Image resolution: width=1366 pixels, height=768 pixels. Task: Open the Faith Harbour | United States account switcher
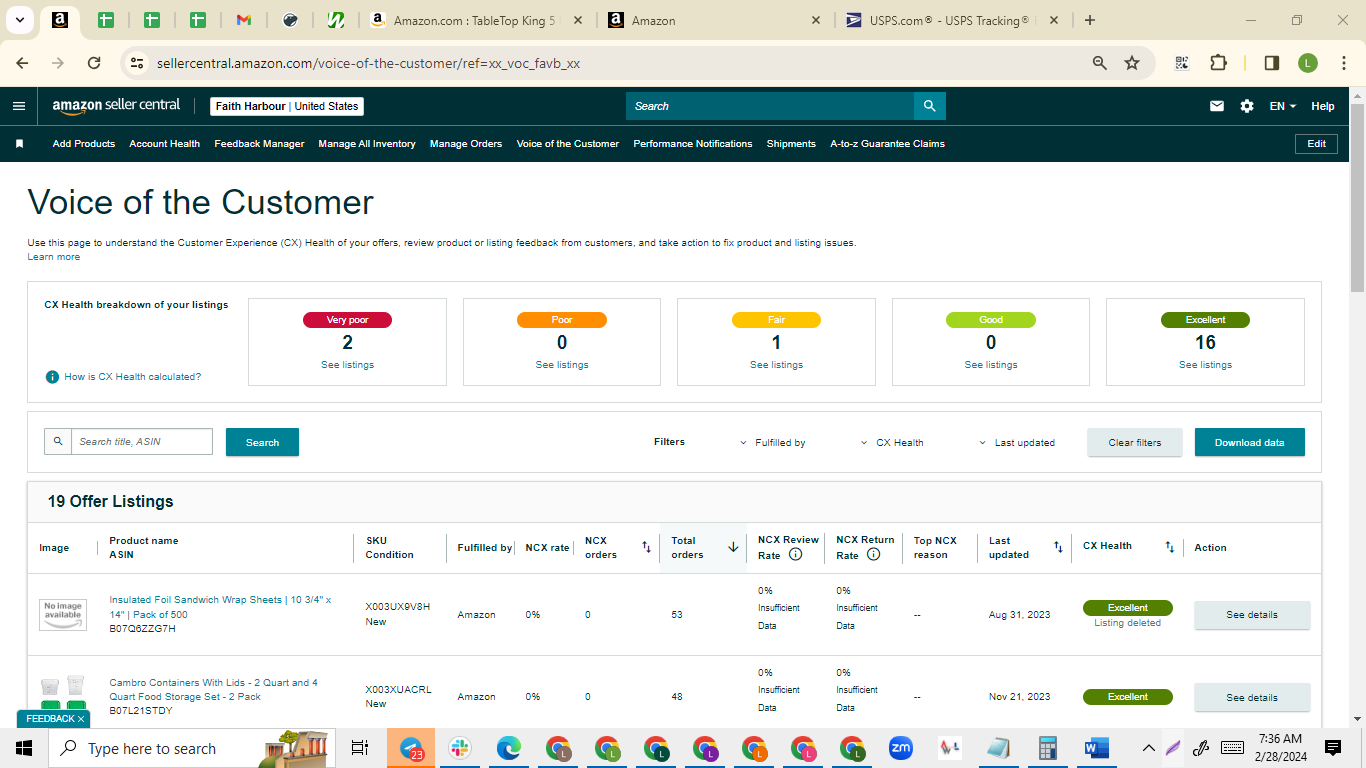coord(287,106)
